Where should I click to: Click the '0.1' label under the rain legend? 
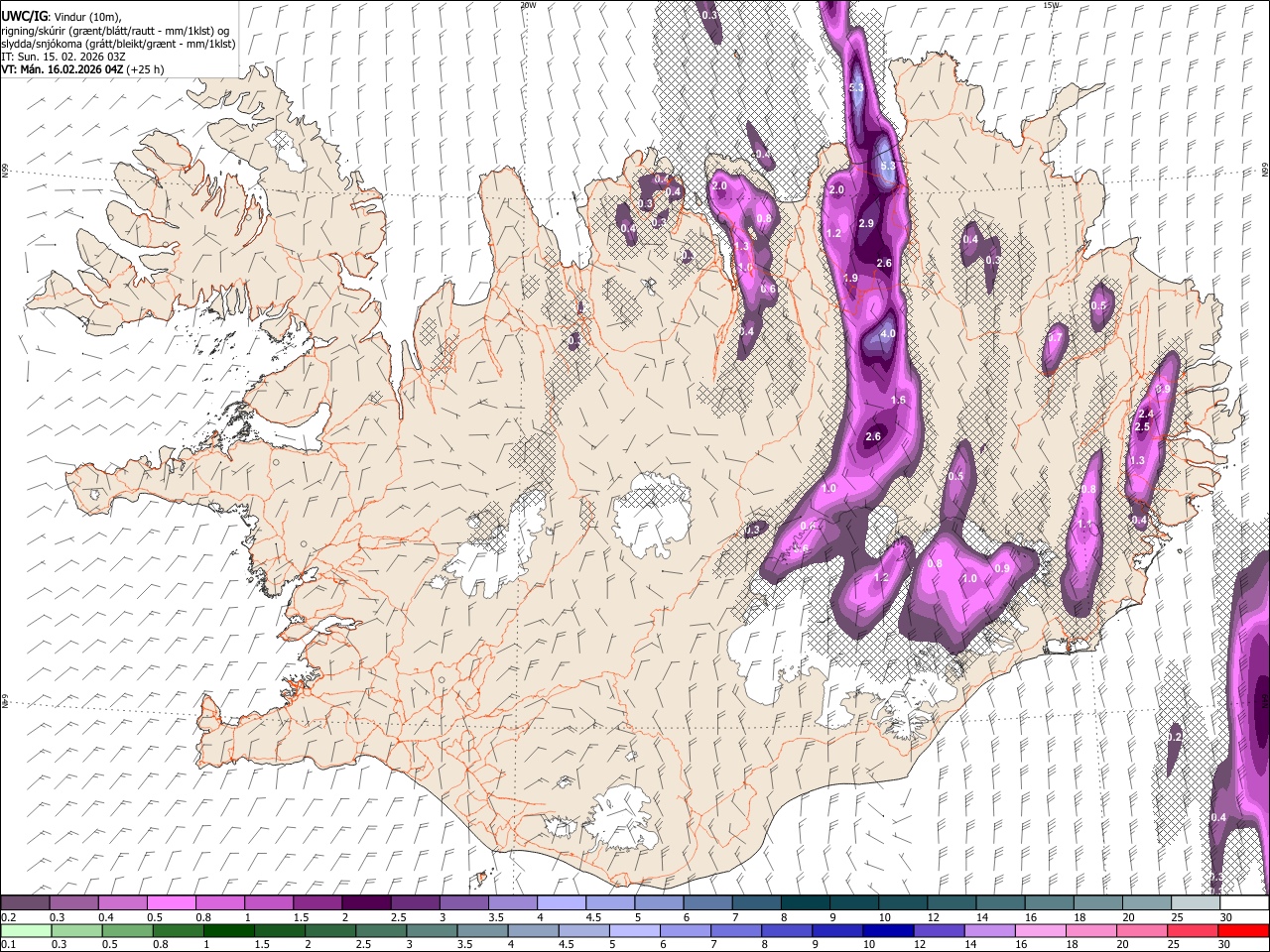click(x=7, y=945)
